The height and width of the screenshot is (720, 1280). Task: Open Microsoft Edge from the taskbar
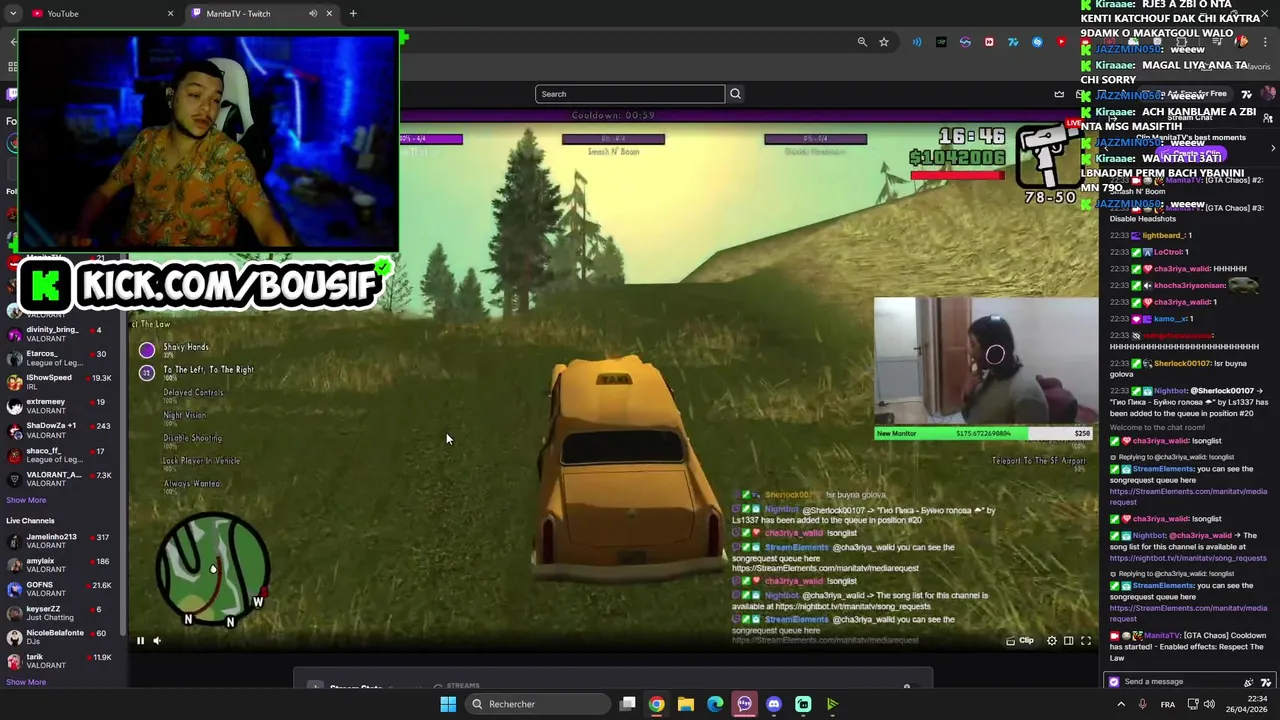coord(715,704)
